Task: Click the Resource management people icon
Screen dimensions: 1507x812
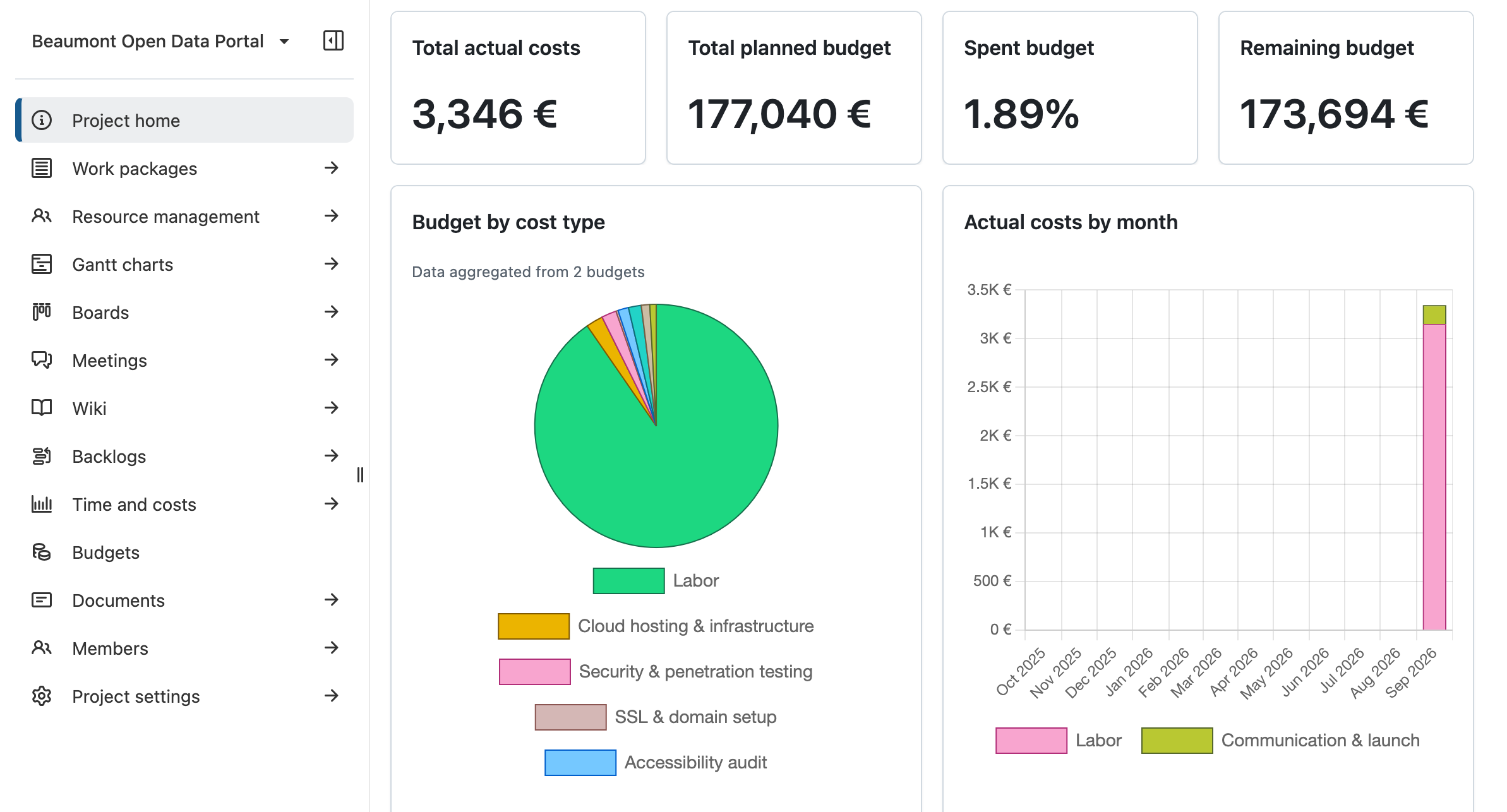Action: tap(42, 216)
